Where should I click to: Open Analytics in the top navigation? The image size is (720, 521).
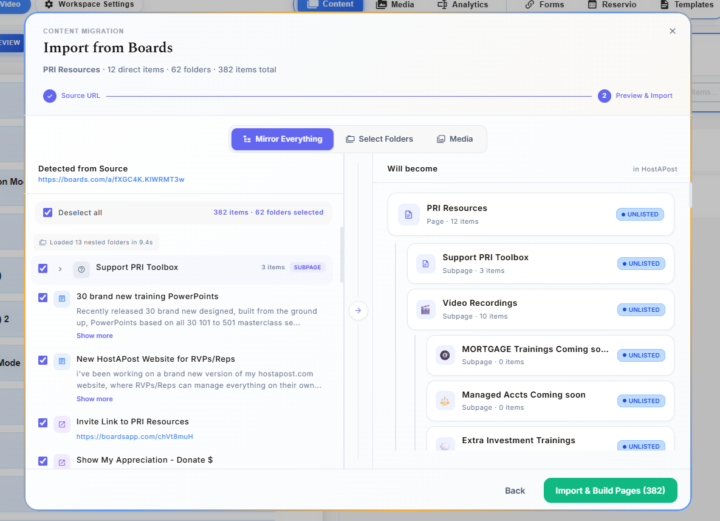pyautogui.click(x=463, y=5)
